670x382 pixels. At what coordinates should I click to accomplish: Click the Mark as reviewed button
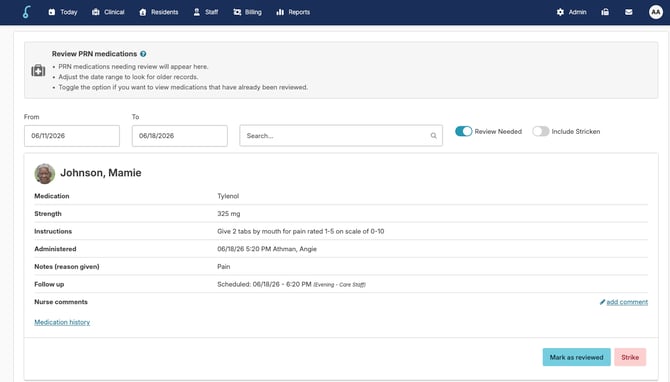(x=576, y=357)
